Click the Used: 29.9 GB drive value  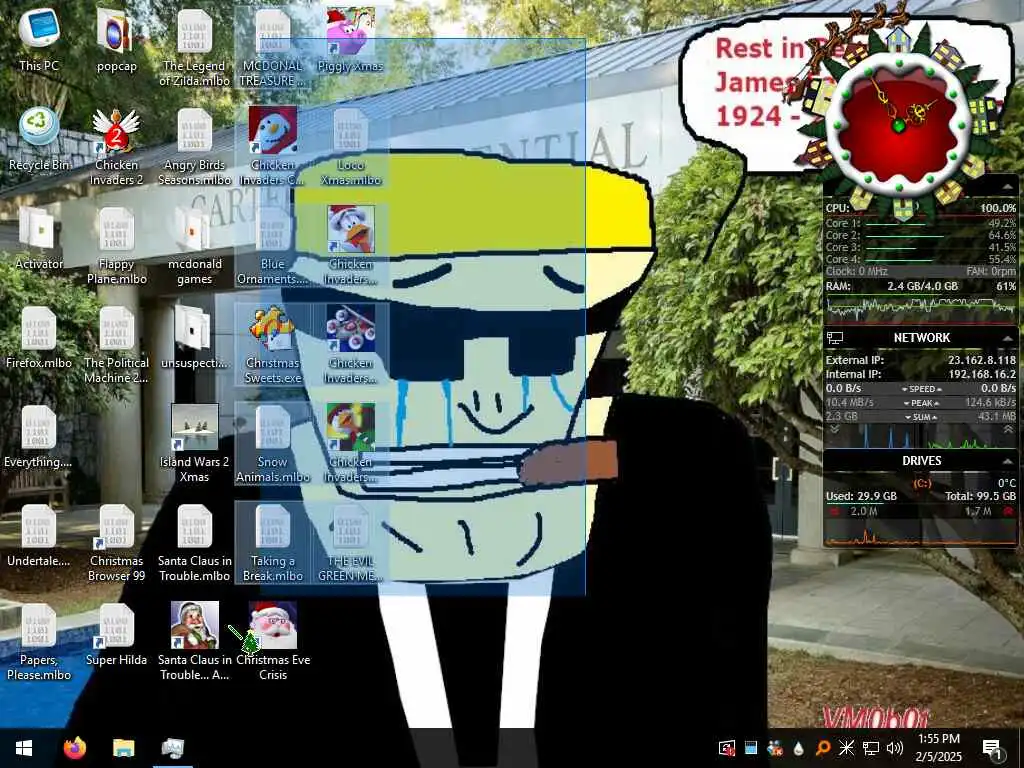[x=861, y=496]
